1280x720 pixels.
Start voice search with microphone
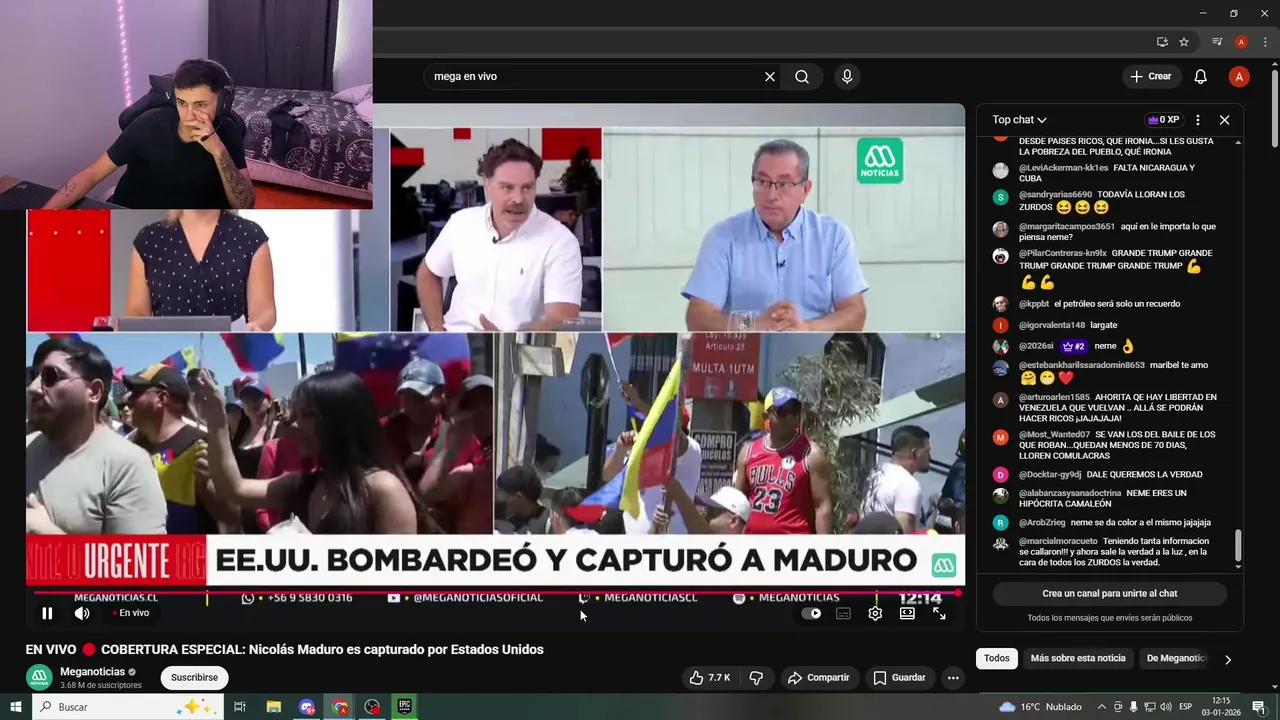point(847,77)
